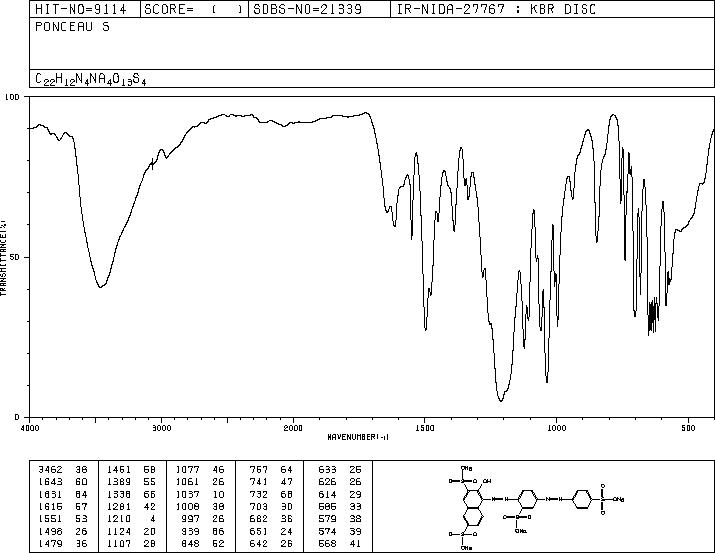
Task: Select peak table entry 1461
Action: point(119,470)
